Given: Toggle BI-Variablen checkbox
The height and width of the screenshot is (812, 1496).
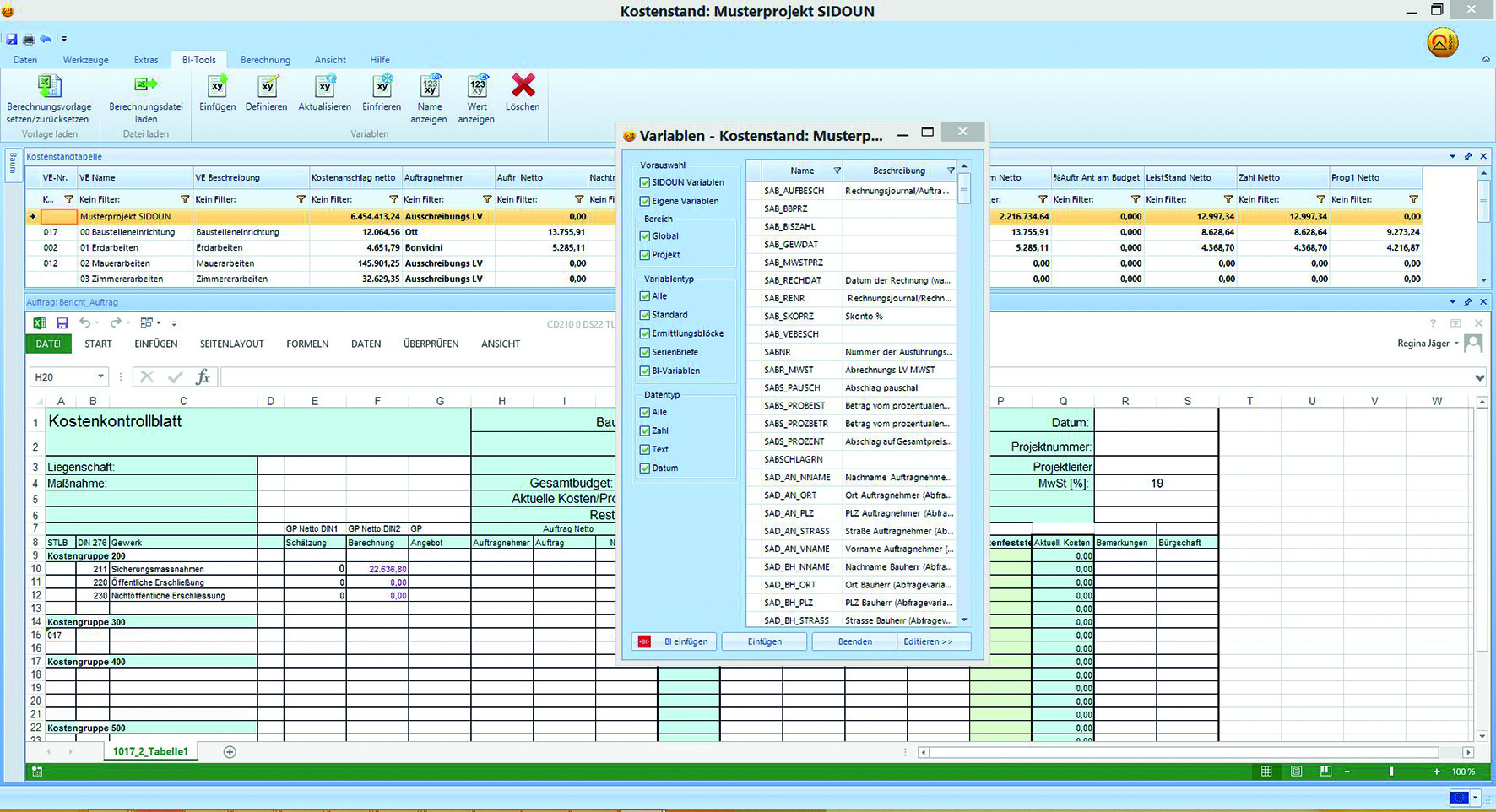Looking at the screenshot, I should (x=645, y=371).
